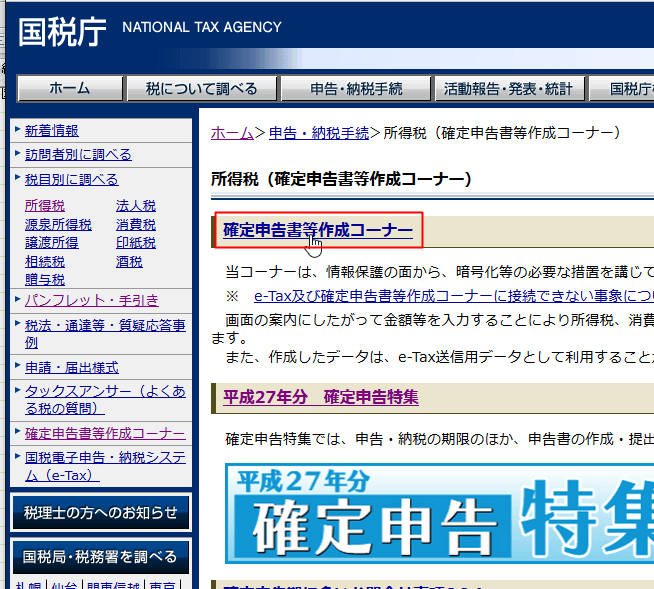
Task: Click the arrow bullet beside 国税電子申告・納税システム
Action: tap(18, 456)
